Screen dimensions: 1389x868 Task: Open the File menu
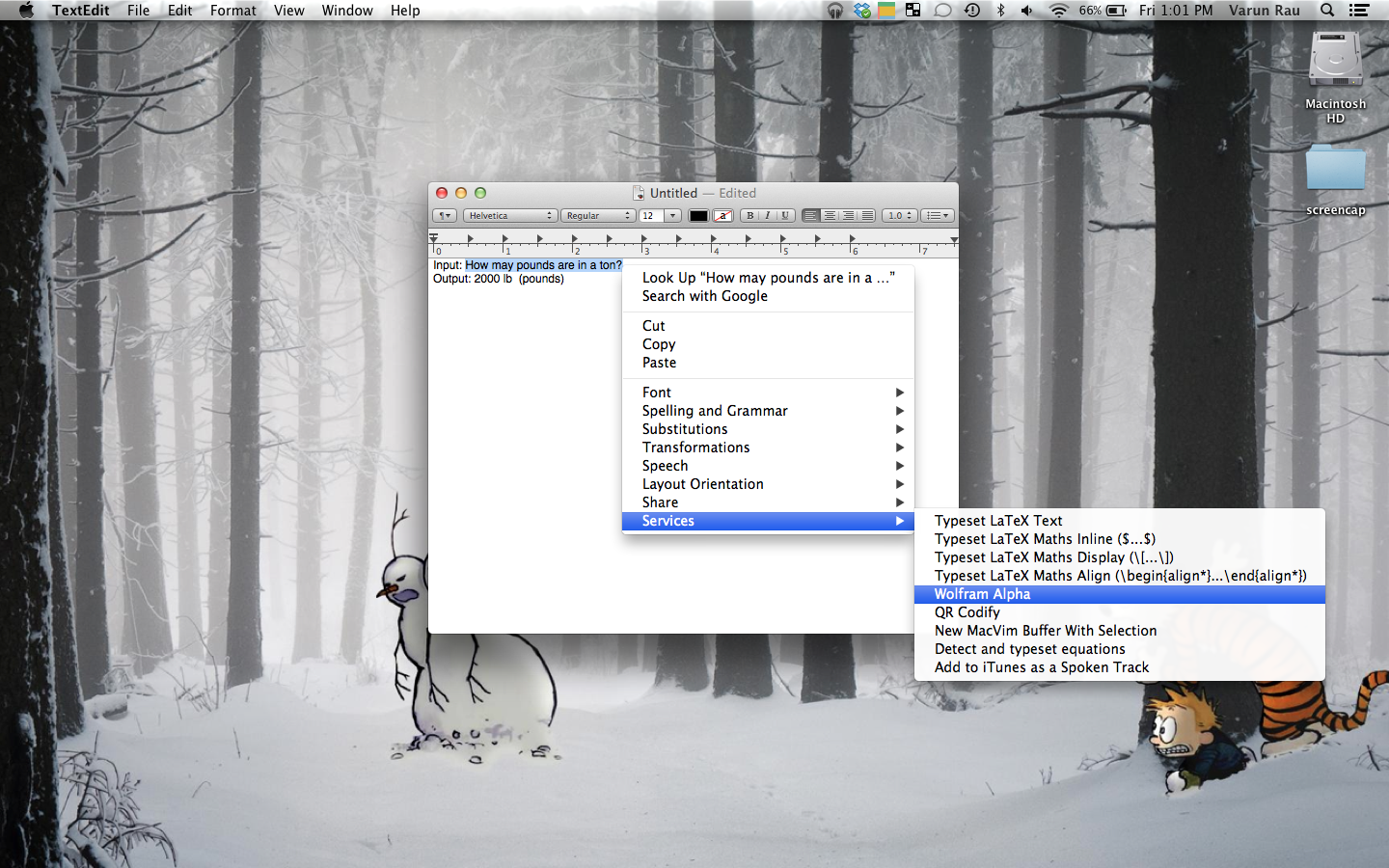coord(138,11)
